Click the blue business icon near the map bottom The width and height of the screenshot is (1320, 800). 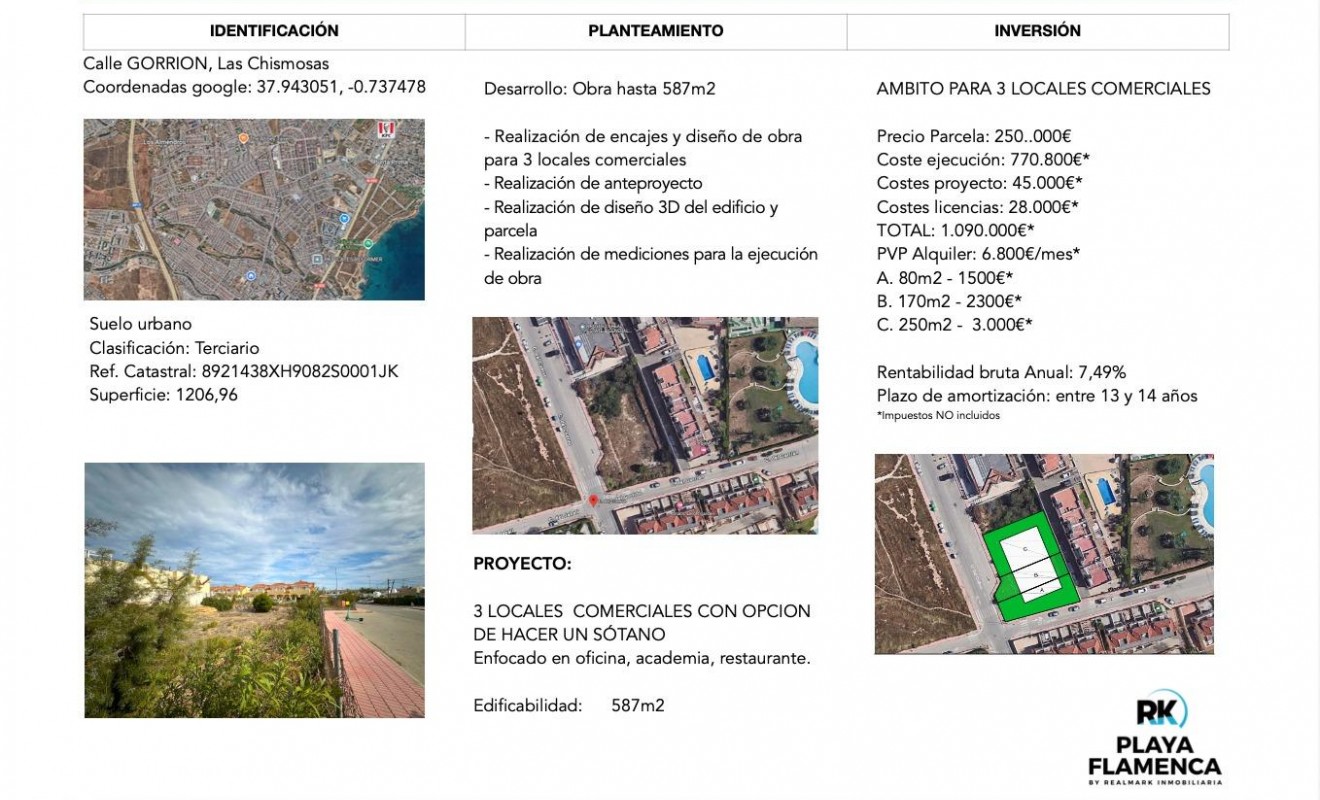tap(252, 275)
